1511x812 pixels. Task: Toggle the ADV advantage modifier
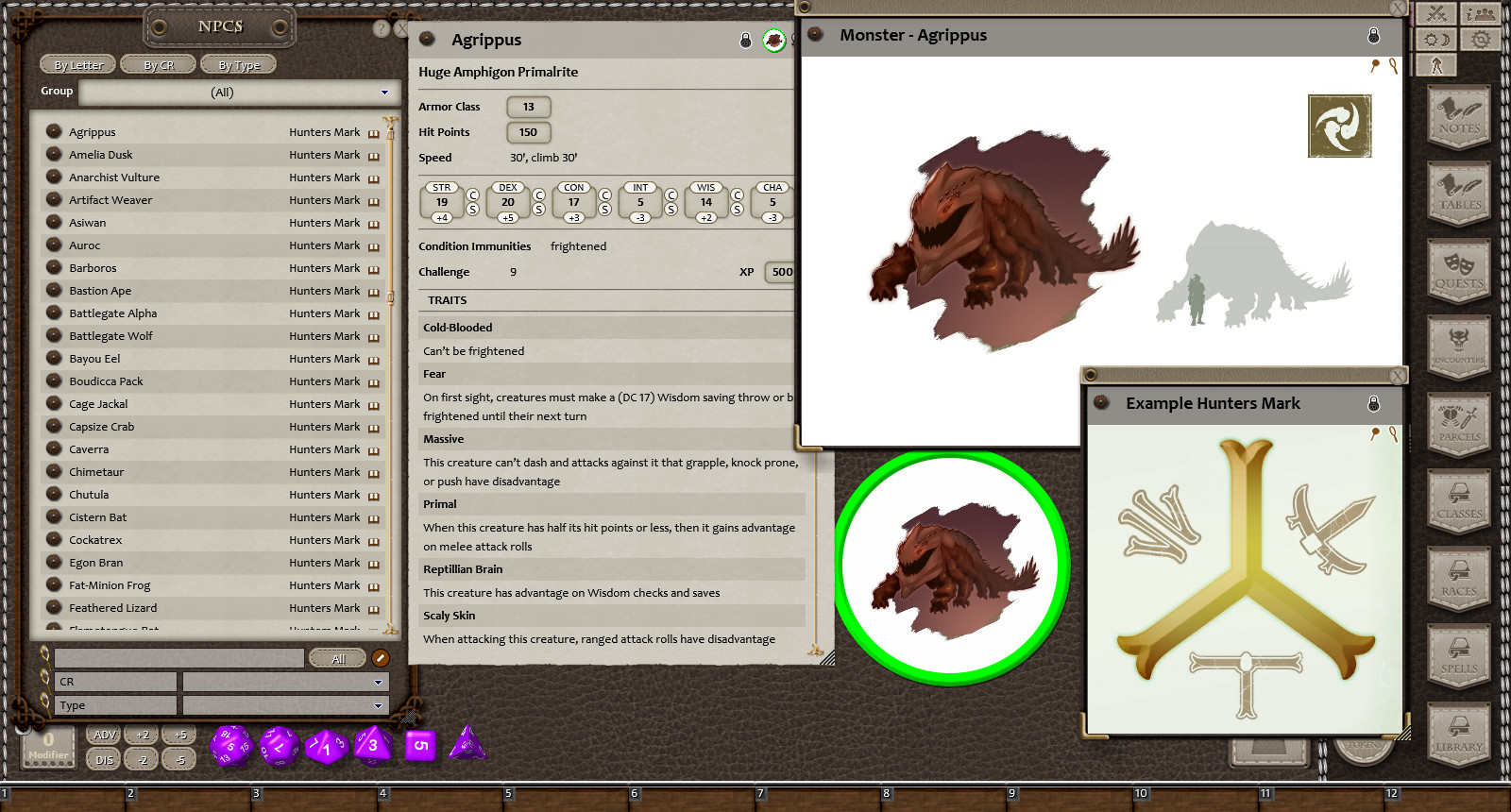point(105,735)
